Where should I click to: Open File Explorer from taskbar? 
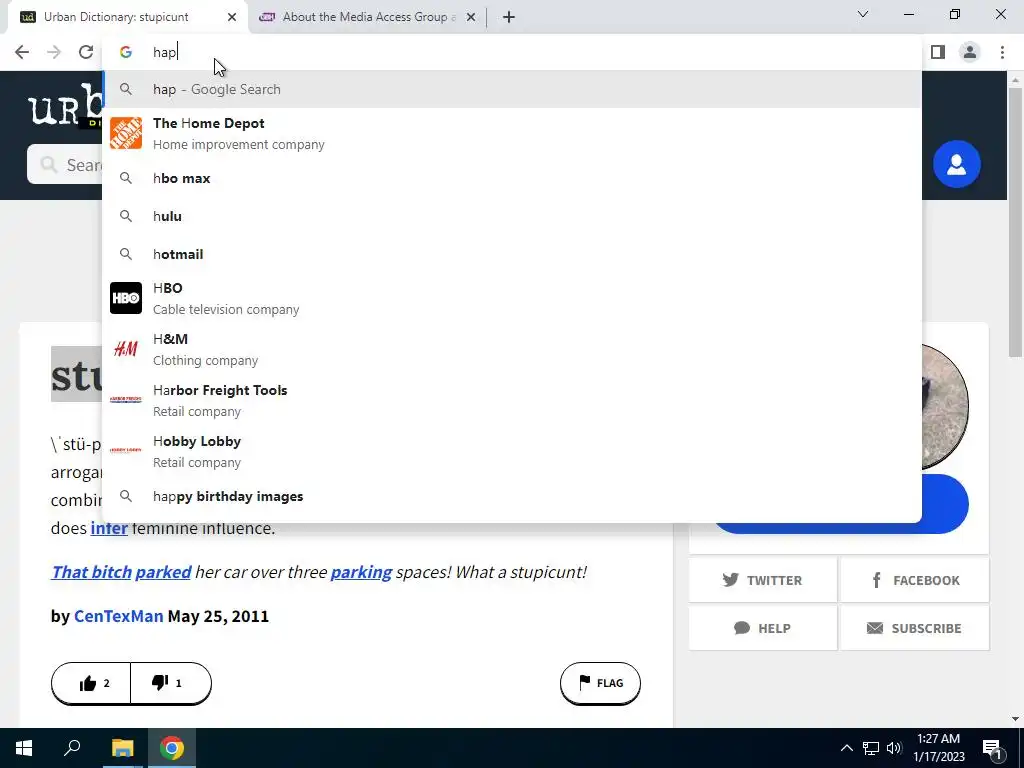(x=122, y=748)
